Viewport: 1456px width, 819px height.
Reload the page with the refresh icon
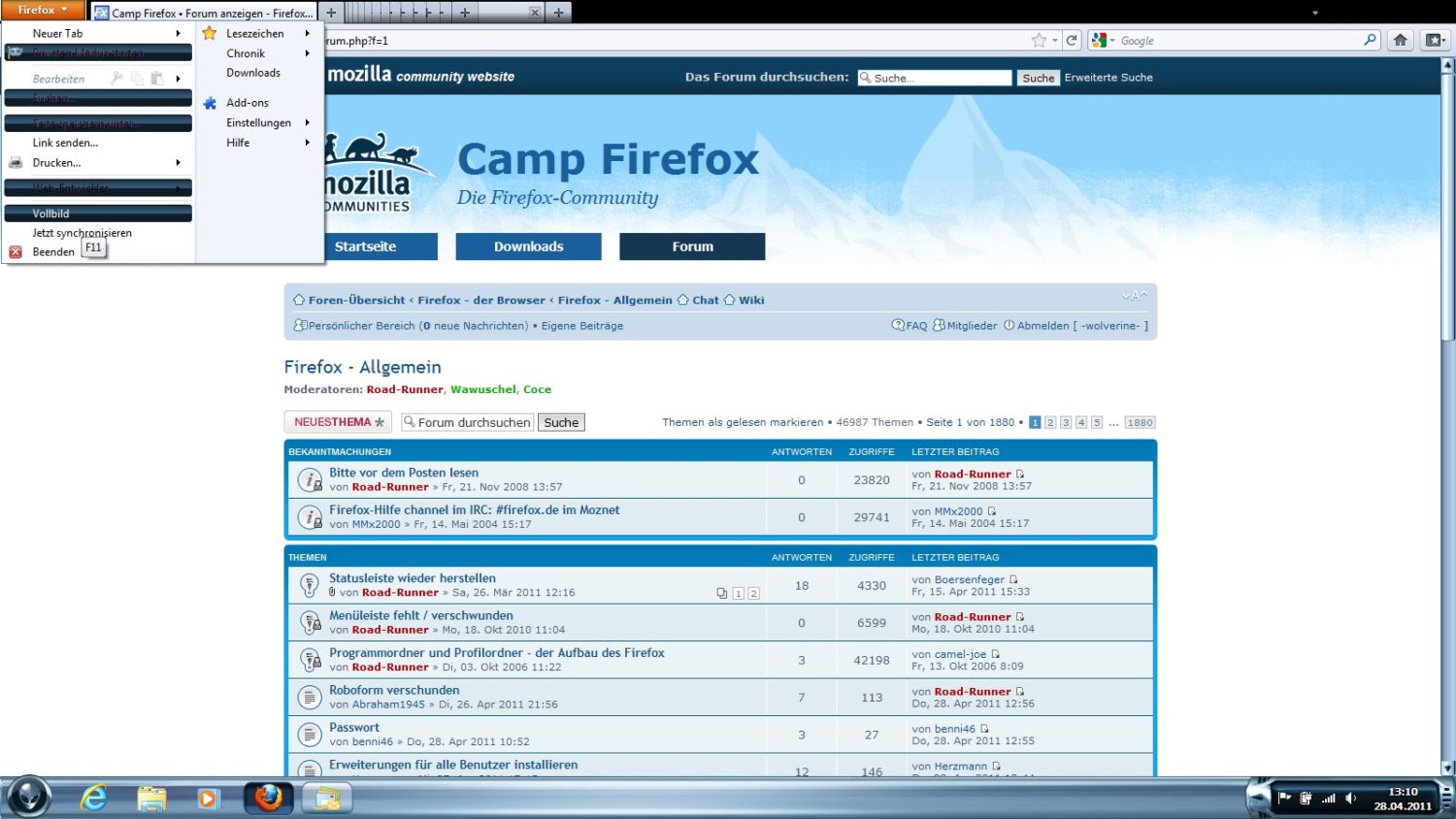(1072, 40)
